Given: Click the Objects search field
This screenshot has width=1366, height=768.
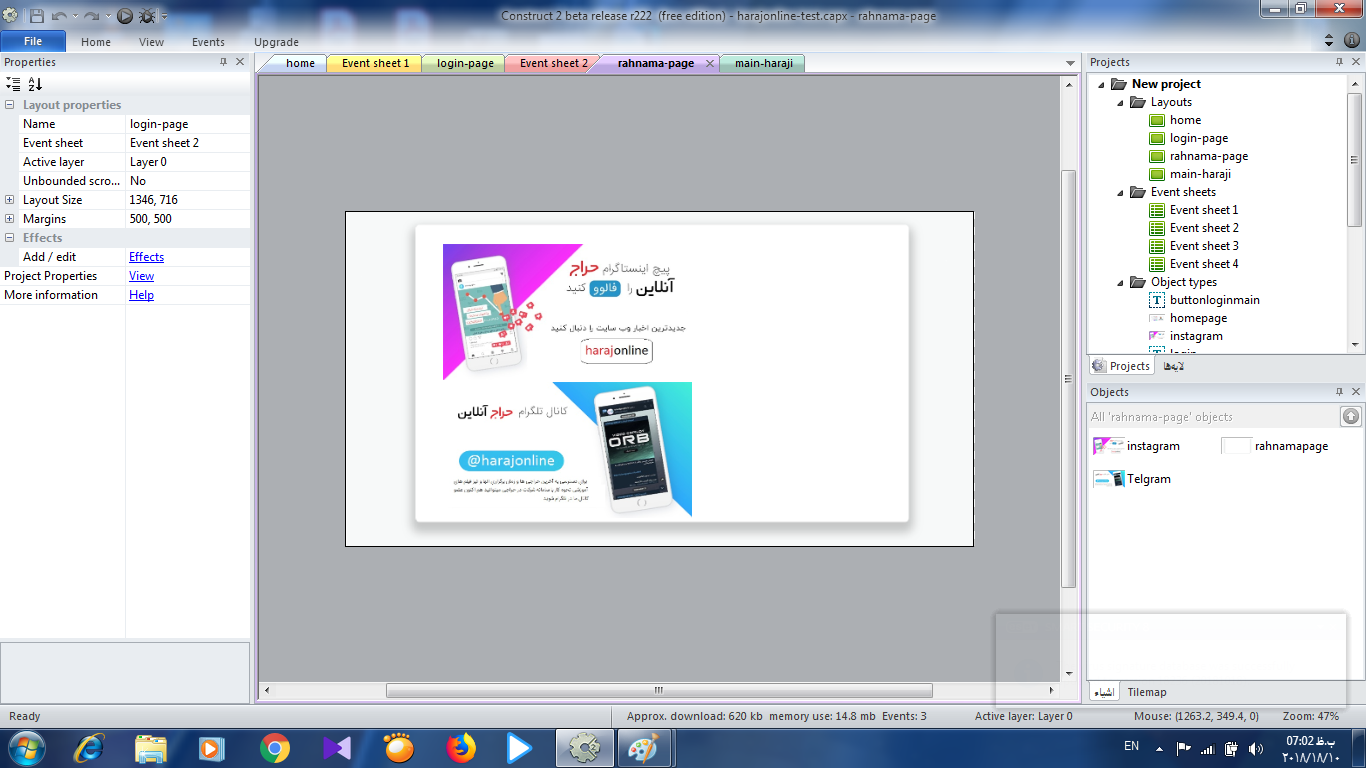Looking at the screenshot, I should pos(1213,417).
